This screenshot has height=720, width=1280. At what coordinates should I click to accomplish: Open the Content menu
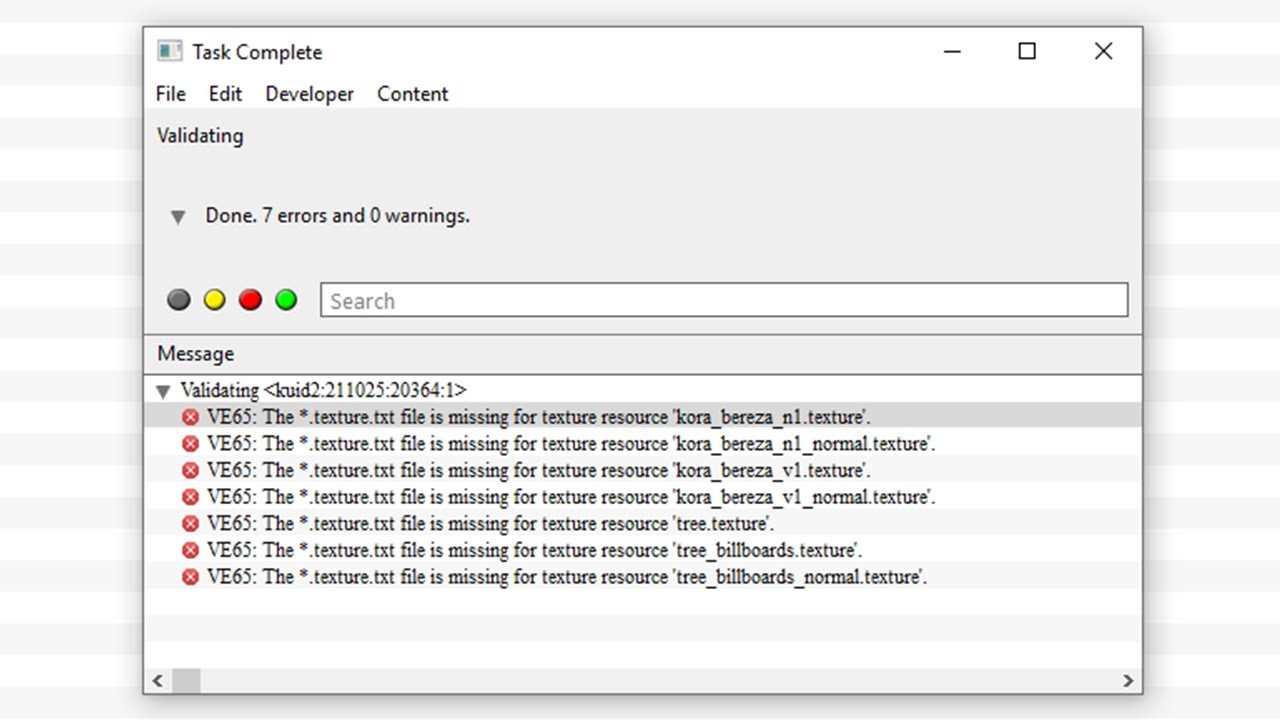pos(412,94)
